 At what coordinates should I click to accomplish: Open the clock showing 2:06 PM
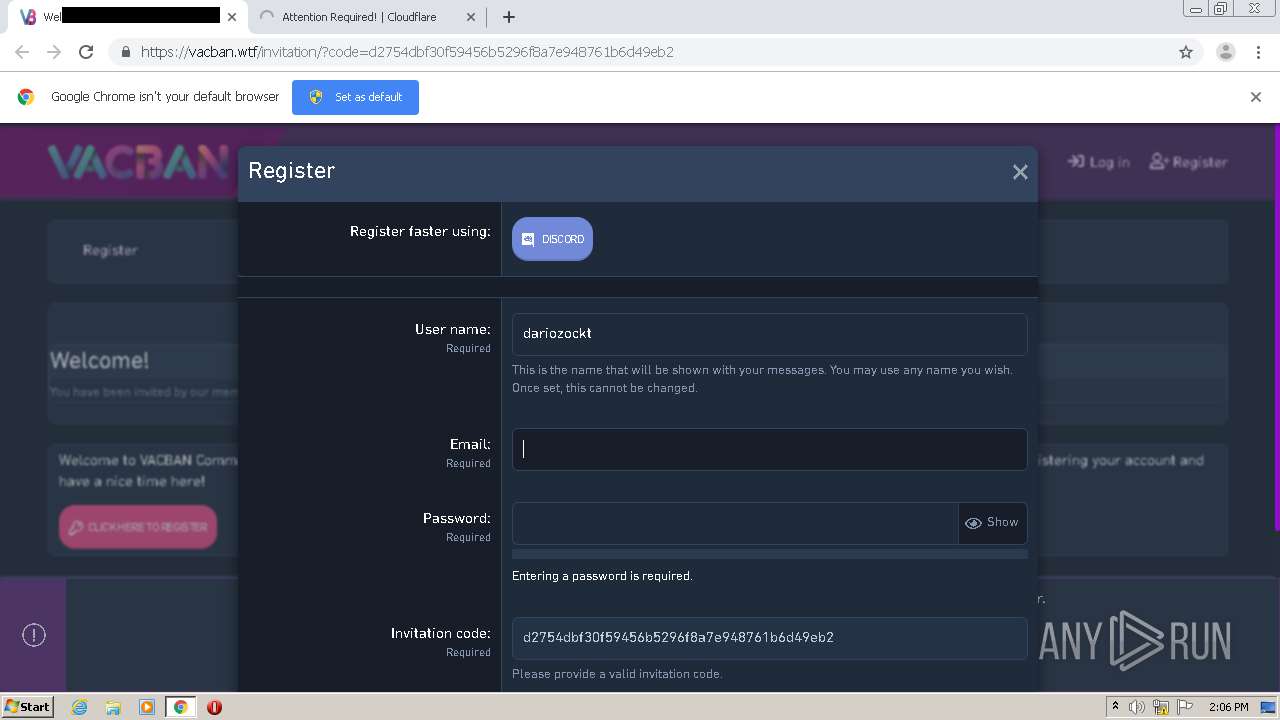(1228, 707)
